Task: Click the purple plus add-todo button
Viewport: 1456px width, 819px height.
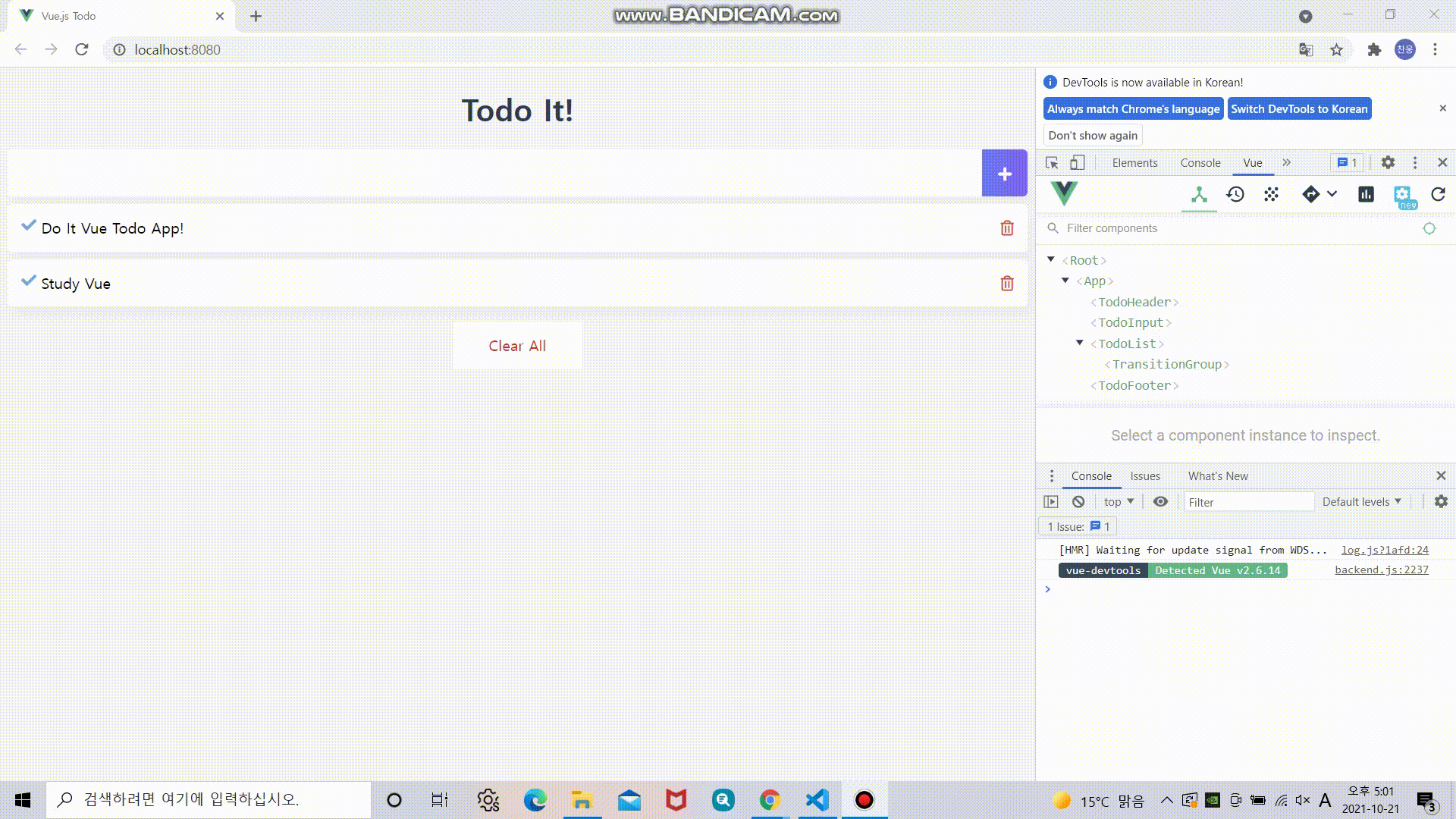Action: [1004, 173]
